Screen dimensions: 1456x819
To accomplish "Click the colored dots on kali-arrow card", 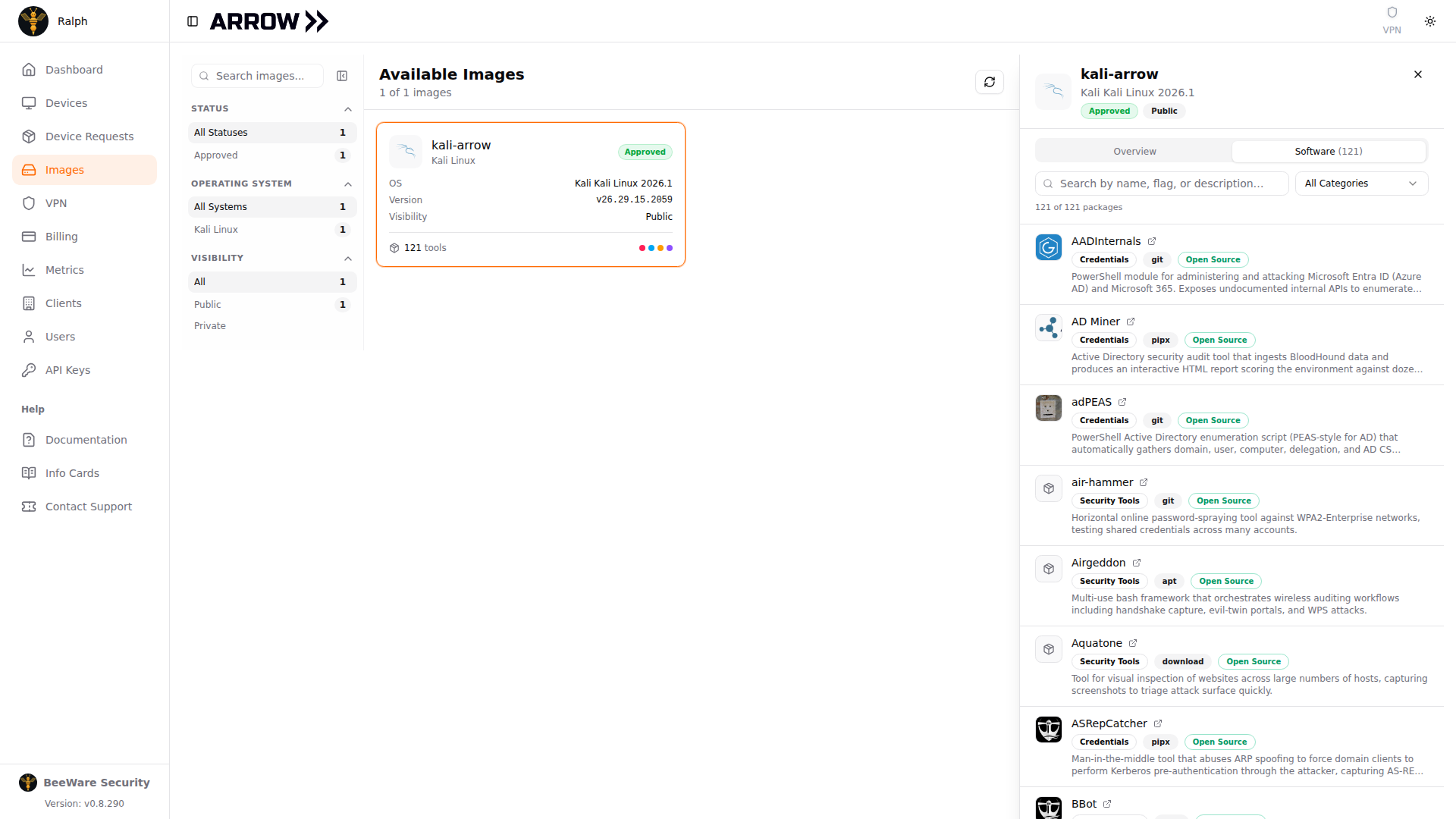I will 656,248.
